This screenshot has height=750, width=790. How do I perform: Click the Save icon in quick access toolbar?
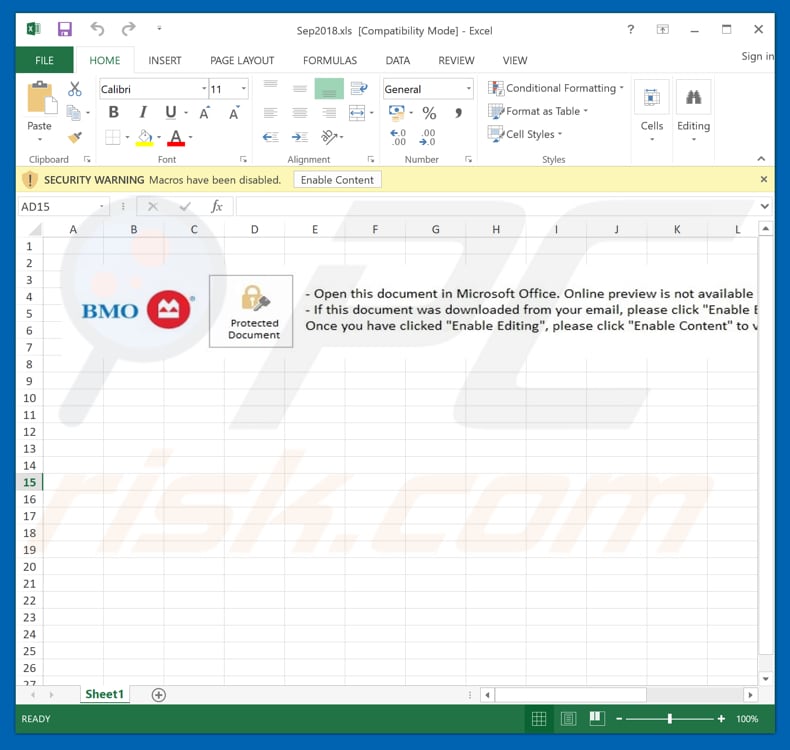coord(64,29)
